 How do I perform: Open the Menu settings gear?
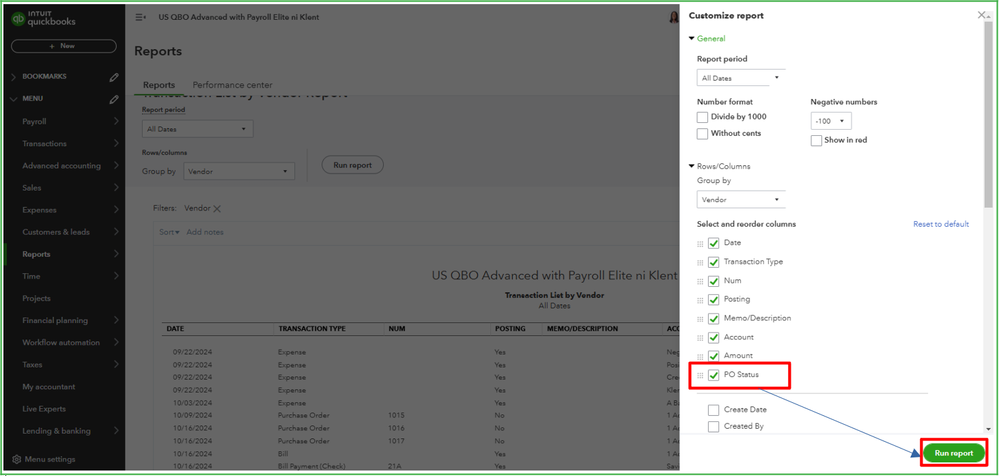[17, 459]
